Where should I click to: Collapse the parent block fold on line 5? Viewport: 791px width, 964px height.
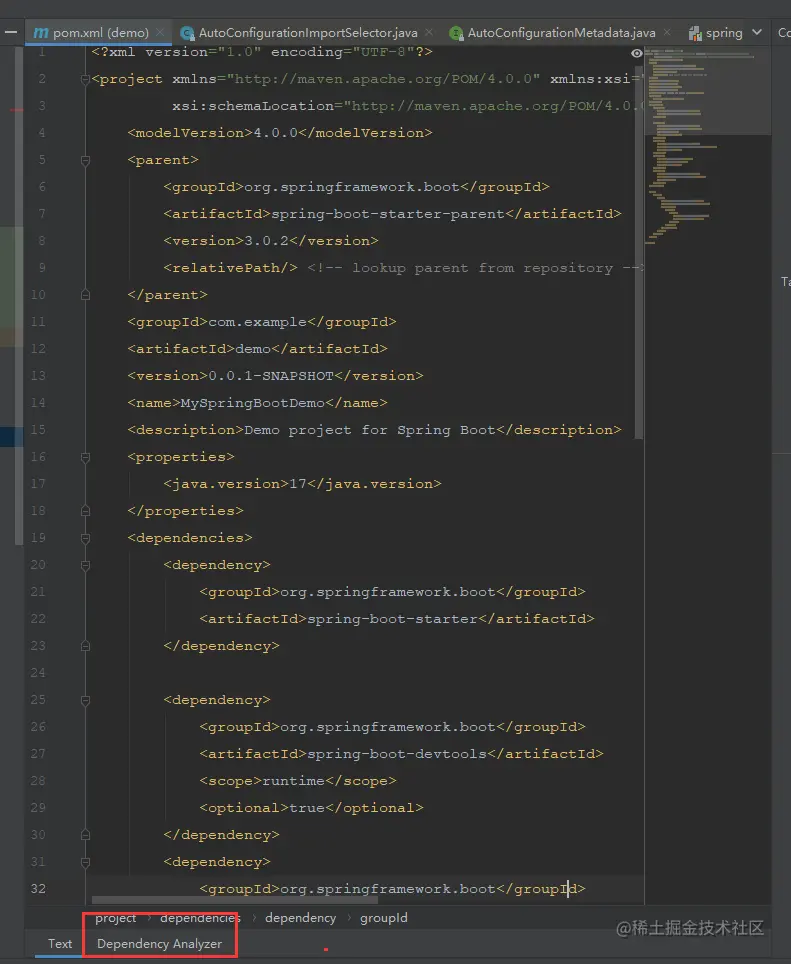point(85,160)
